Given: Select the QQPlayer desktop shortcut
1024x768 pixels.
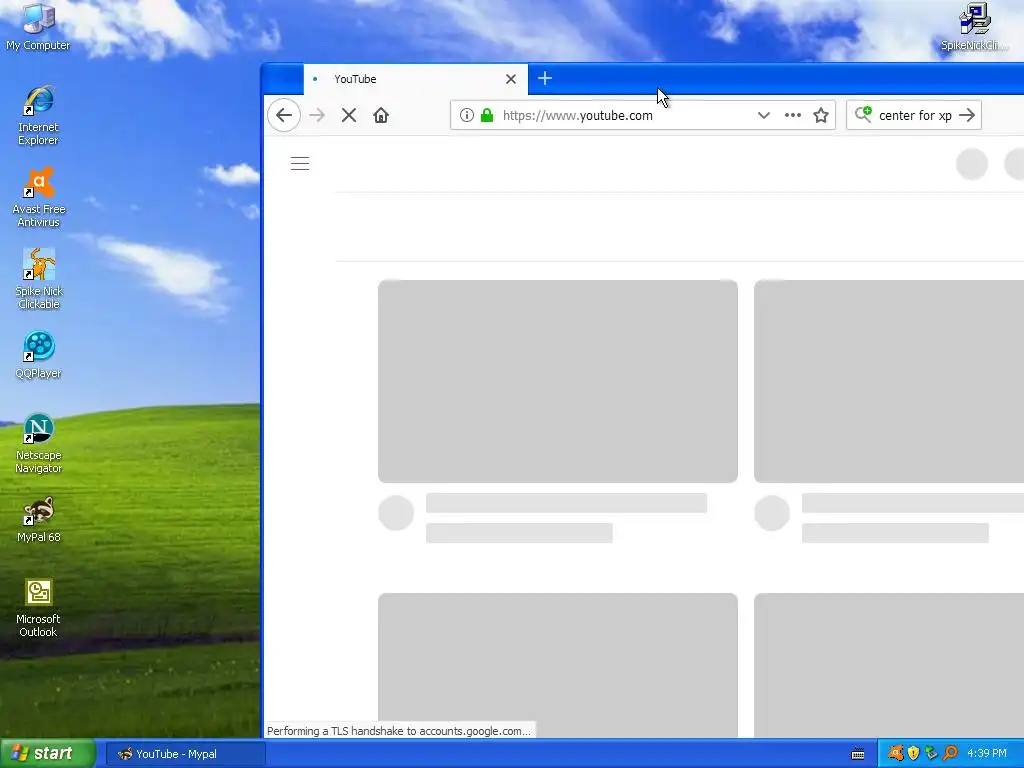Looking at the screenshot, I should tap(38, 355).
